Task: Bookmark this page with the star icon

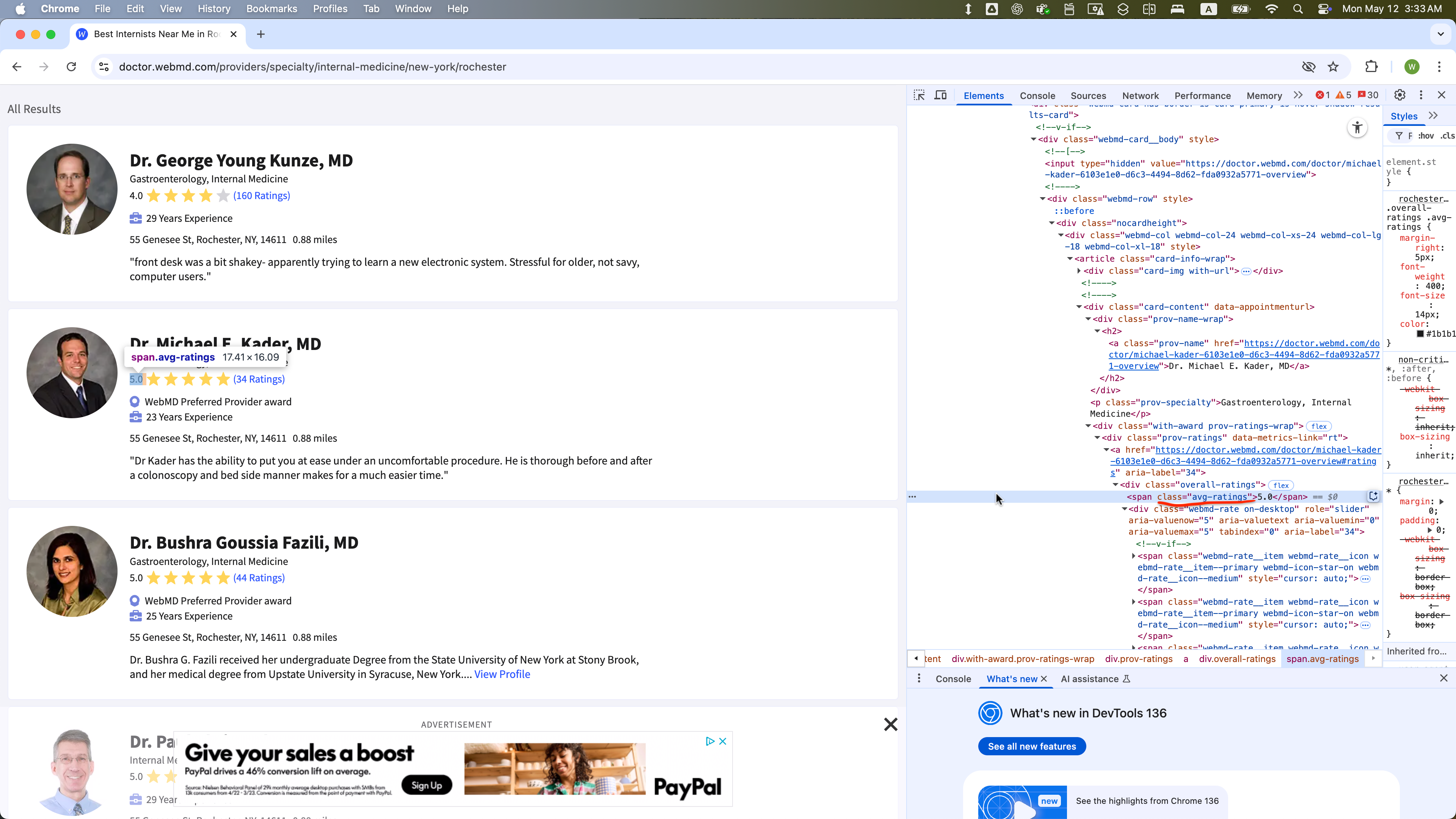Action: (x=1334, y=67)
